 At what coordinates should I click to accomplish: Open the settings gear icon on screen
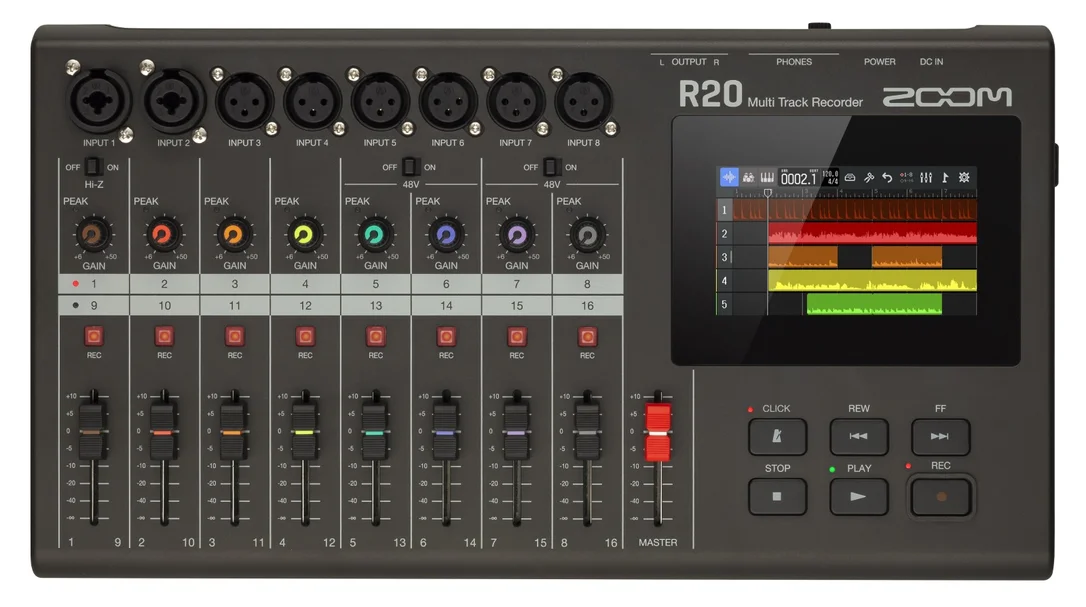(964, 177)
